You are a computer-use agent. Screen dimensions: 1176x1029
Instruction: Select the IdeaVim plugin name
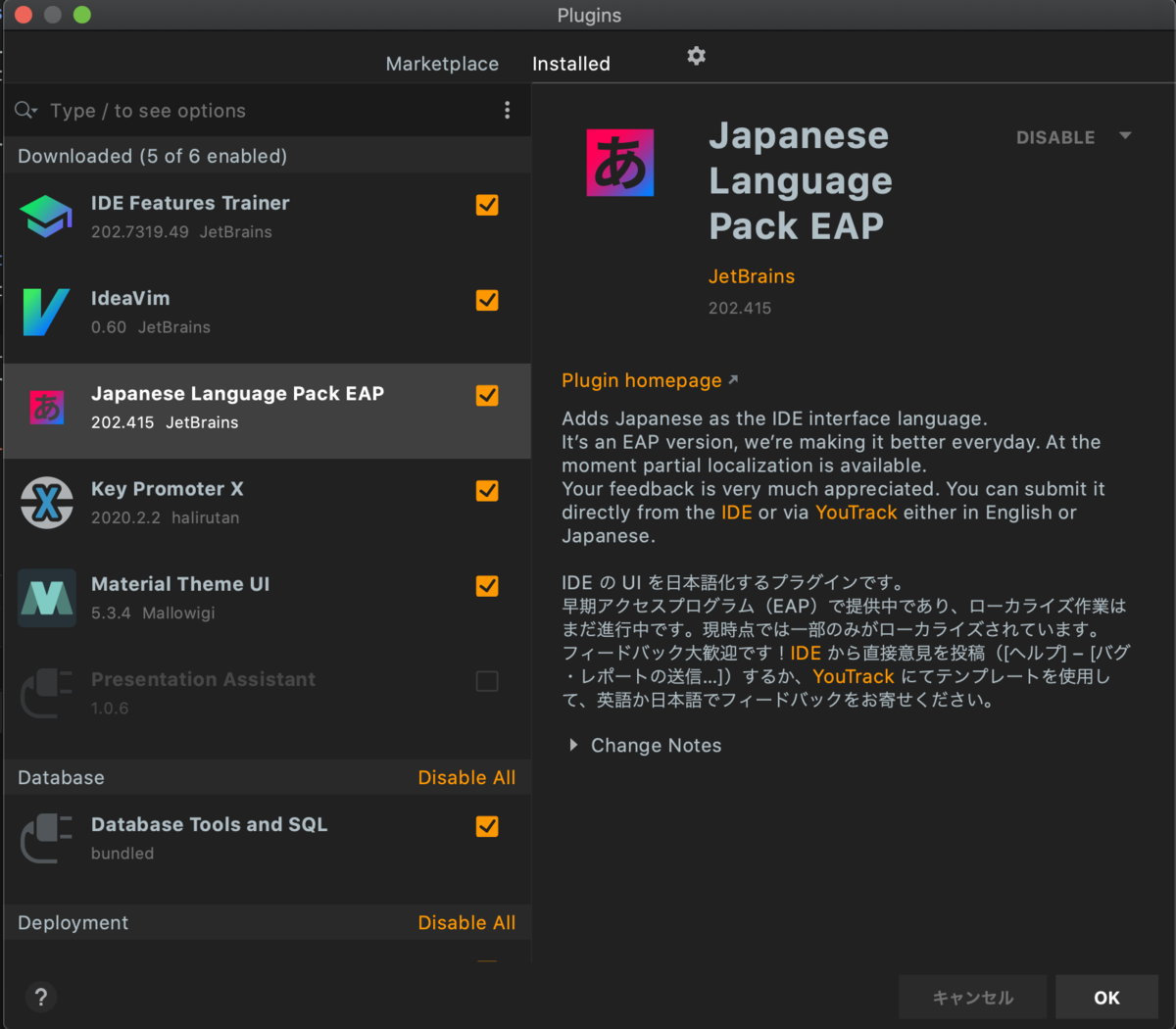point(130,298)
